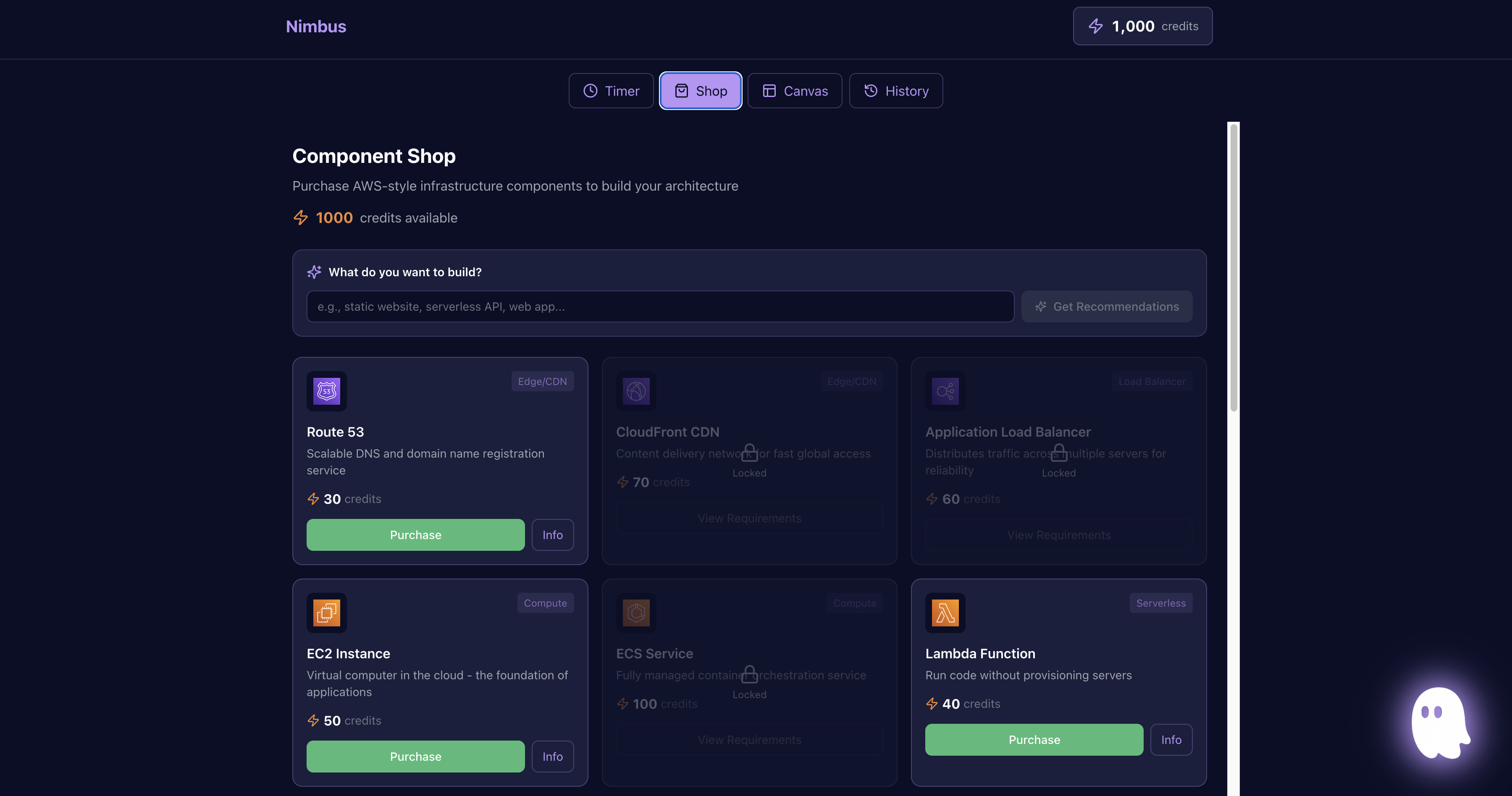The height and width of the screenshot is (796, 1512).
Task: Click the EC2 Instance service icon
Action: (326, 613)
